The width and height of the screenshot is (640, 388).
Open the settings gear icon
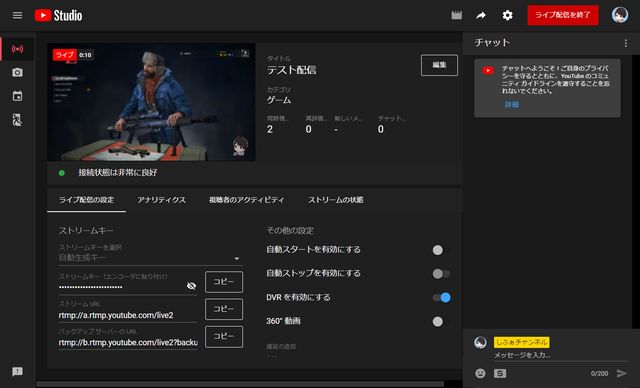(507, 16)
